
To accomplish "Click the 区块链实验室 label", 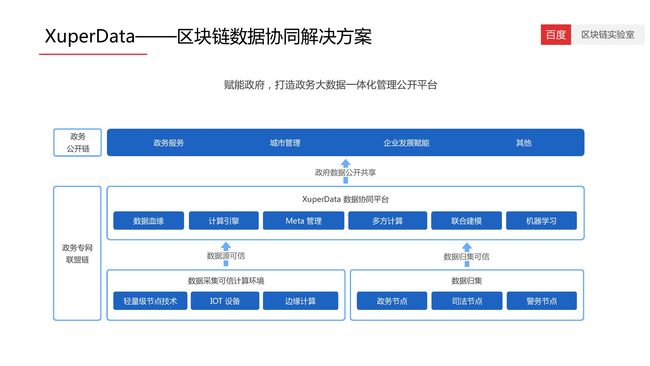I will point(608,35).
